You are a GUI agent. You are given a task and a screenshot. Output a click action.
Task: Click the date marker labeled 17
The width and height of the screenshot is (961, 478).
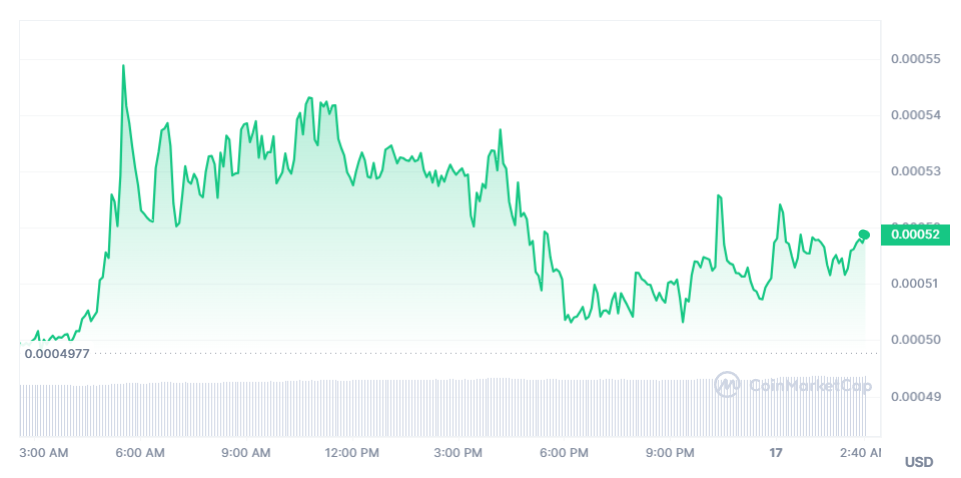point(775,453)
